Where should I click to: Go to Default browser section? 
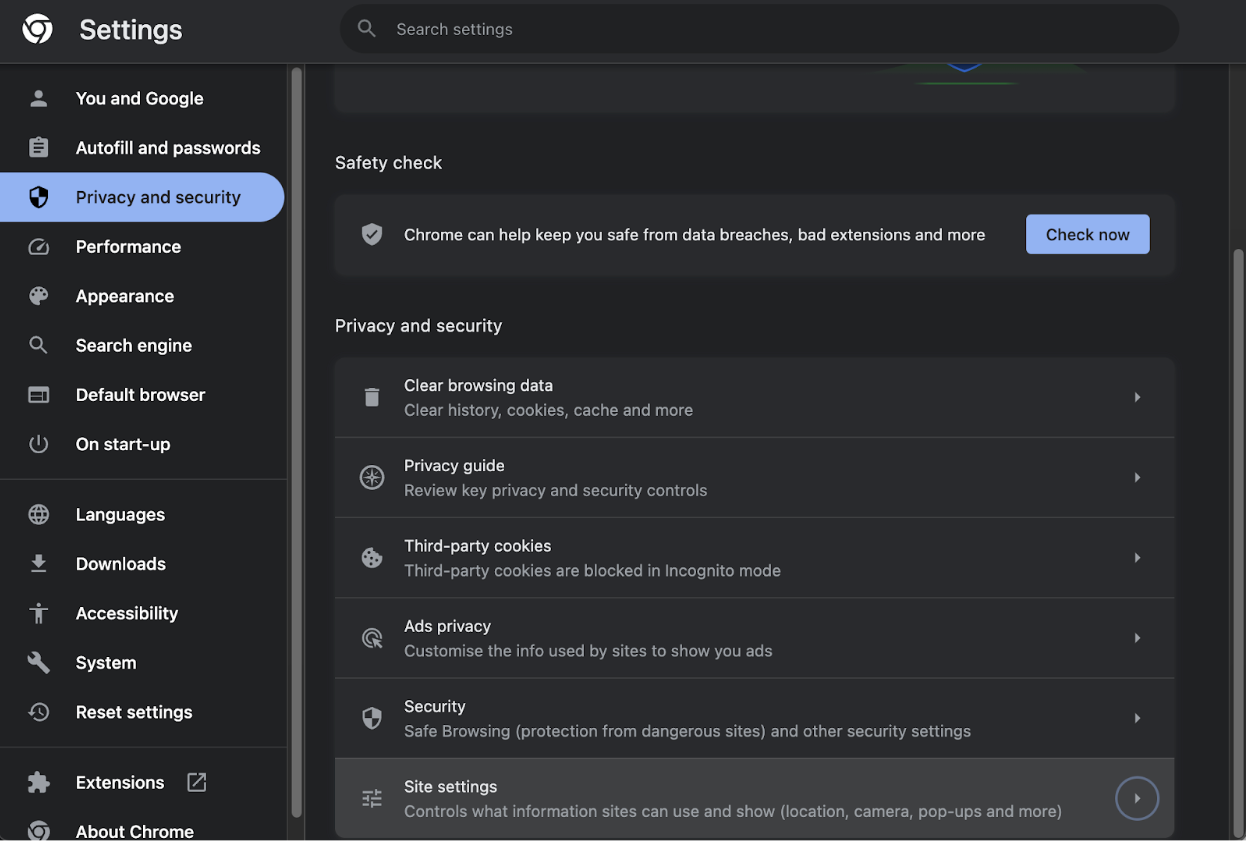click(x=141, y=394)
